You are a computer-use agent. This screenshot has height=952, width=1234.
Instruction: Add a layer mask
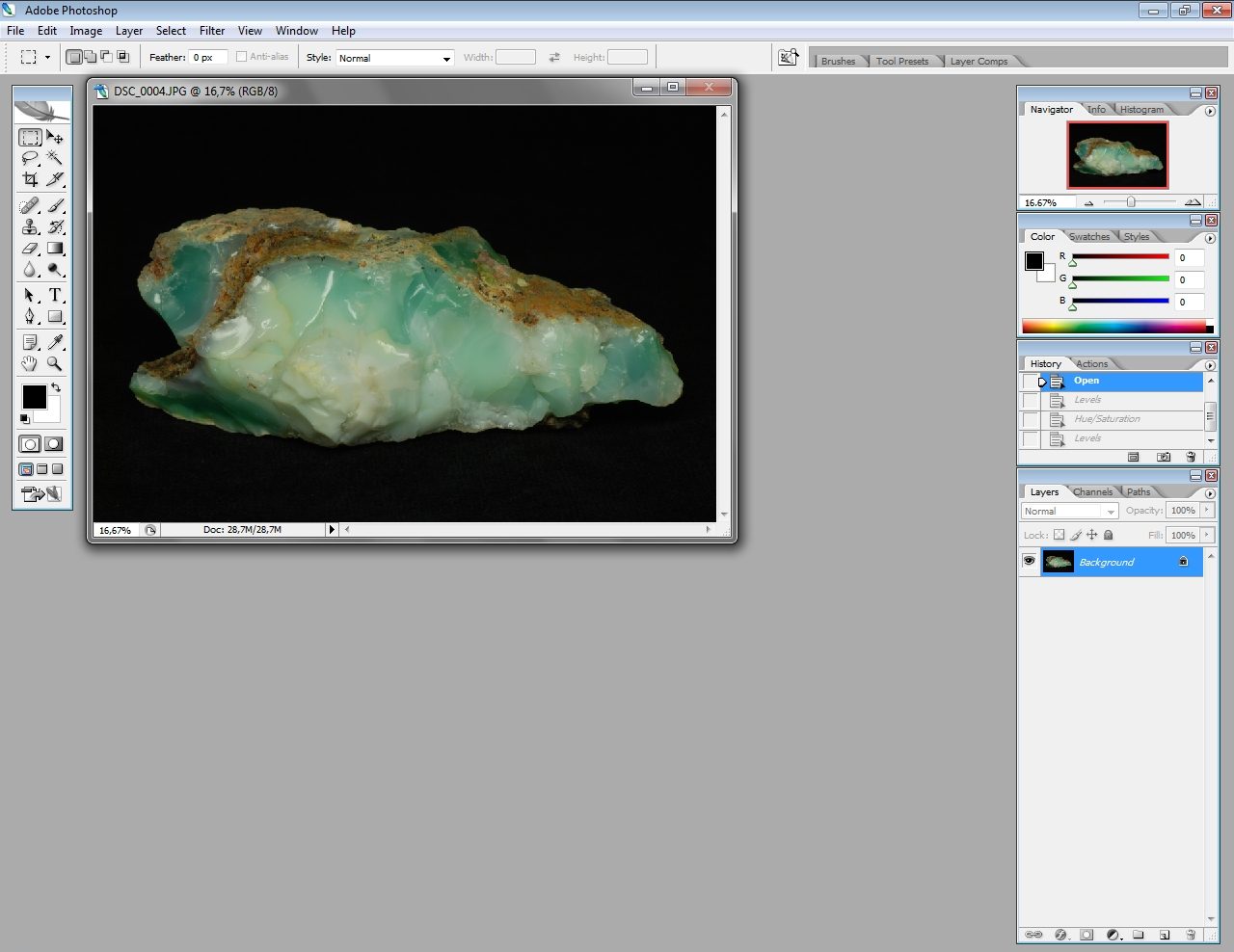(x=1086, y=935)
